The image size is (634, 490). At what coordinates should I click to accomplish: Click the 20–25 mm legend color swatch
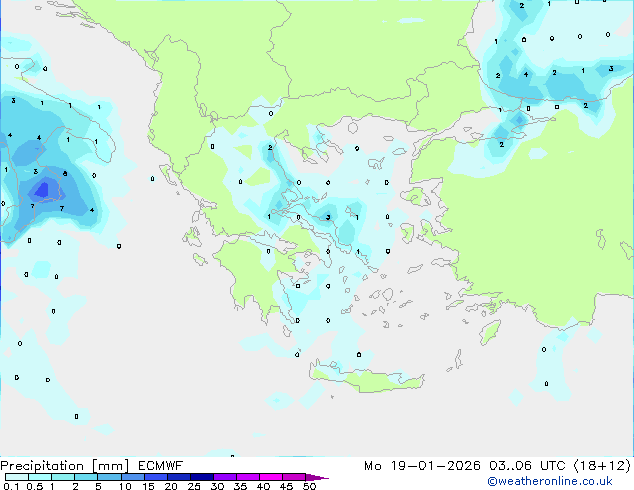pyautogui.click(x=179, y=477)
